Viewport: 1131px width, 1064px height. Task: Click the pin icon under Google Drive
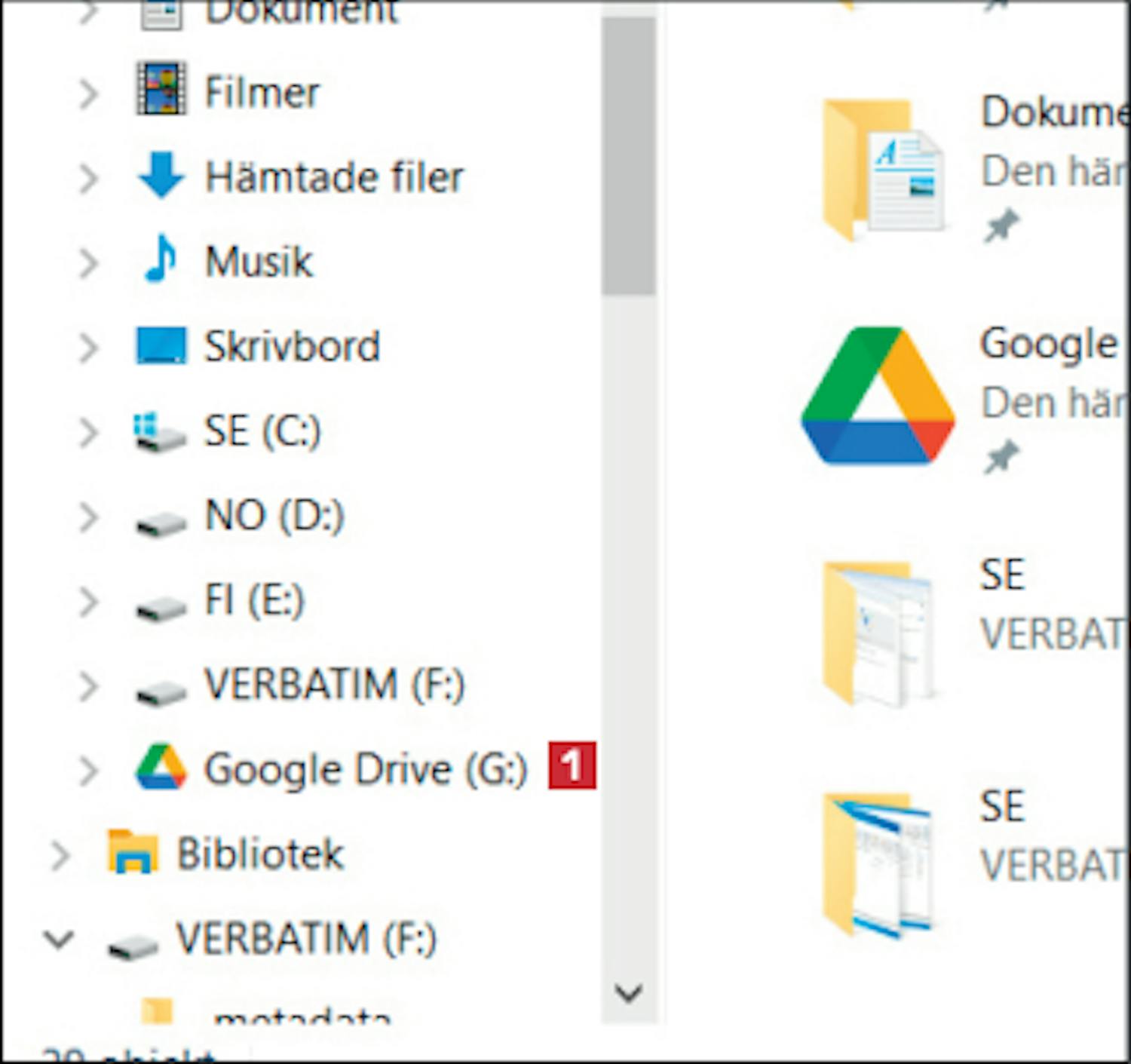[x=1001, y=456]
